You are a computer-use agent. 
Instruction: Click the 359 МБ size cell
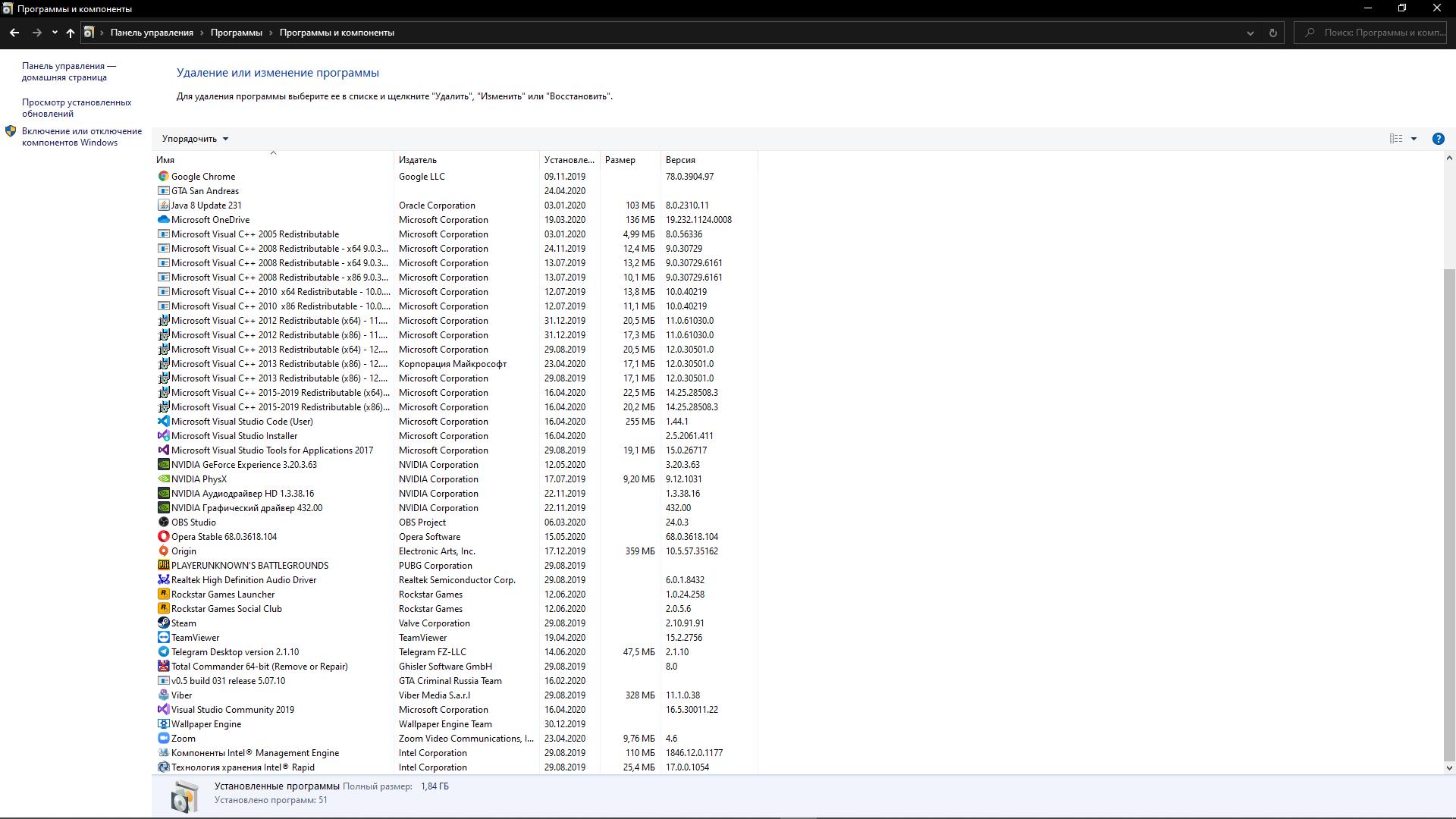tap(640, 551)
